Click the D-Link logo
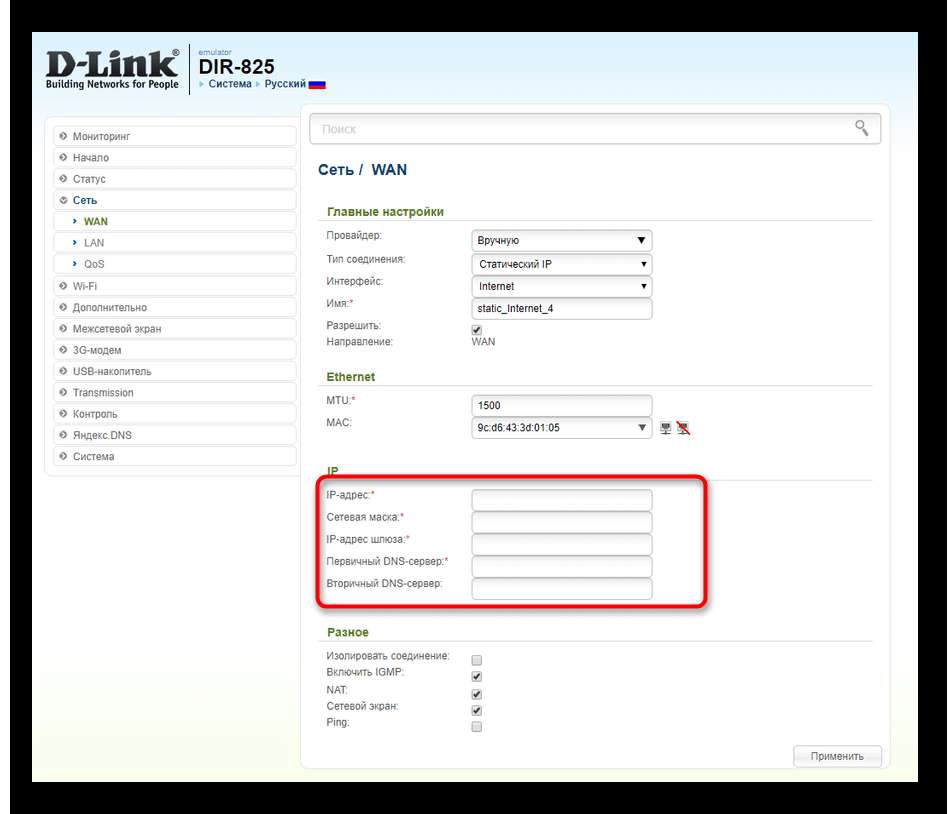950x814 pixels. (113, 69)
